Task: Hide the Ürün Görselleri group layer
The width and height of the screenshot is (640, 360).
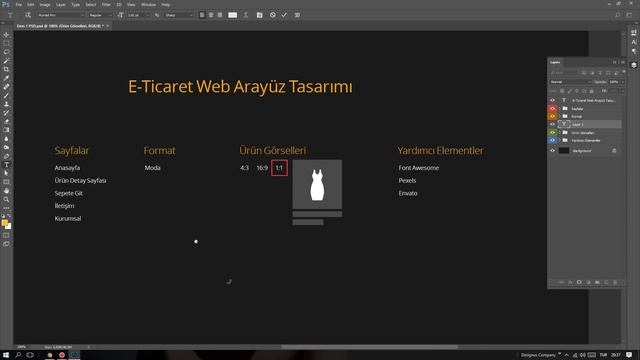Action: tap(552, 133)
